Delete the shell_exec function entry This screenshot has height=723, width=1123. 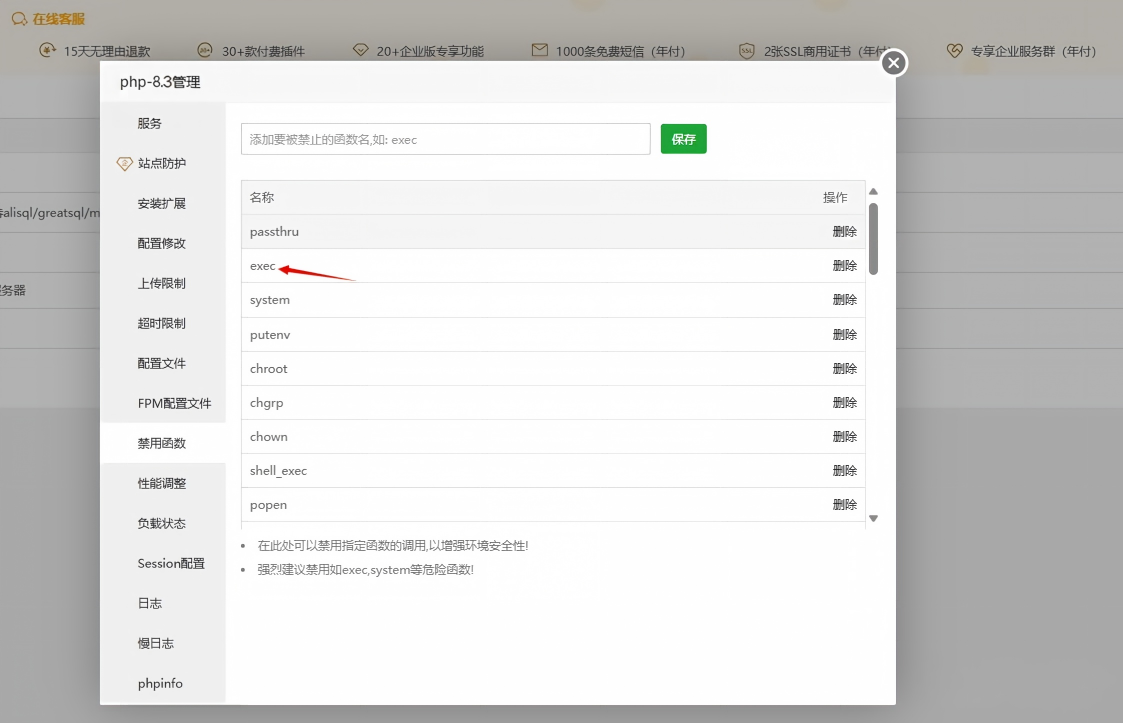pyautogui.click(x=844, y=471)
